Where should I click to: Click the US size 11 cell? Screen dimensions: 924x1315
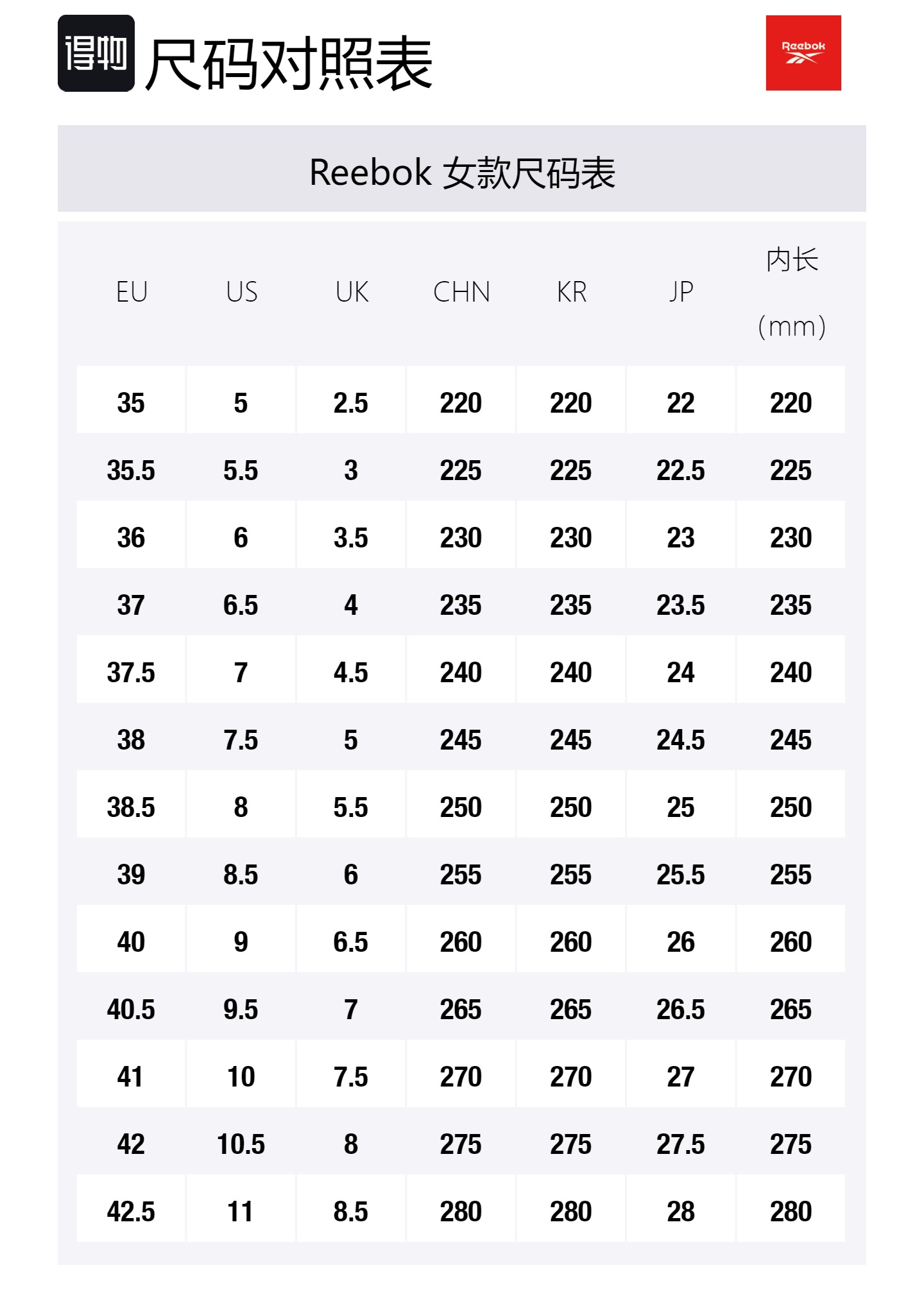241,1212
